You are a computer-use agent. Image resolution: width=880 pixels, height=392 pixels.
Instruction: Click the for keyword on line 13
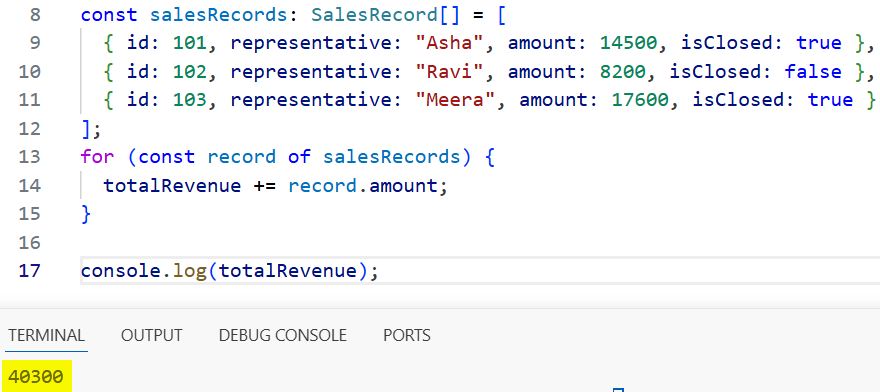pos(98,157)
